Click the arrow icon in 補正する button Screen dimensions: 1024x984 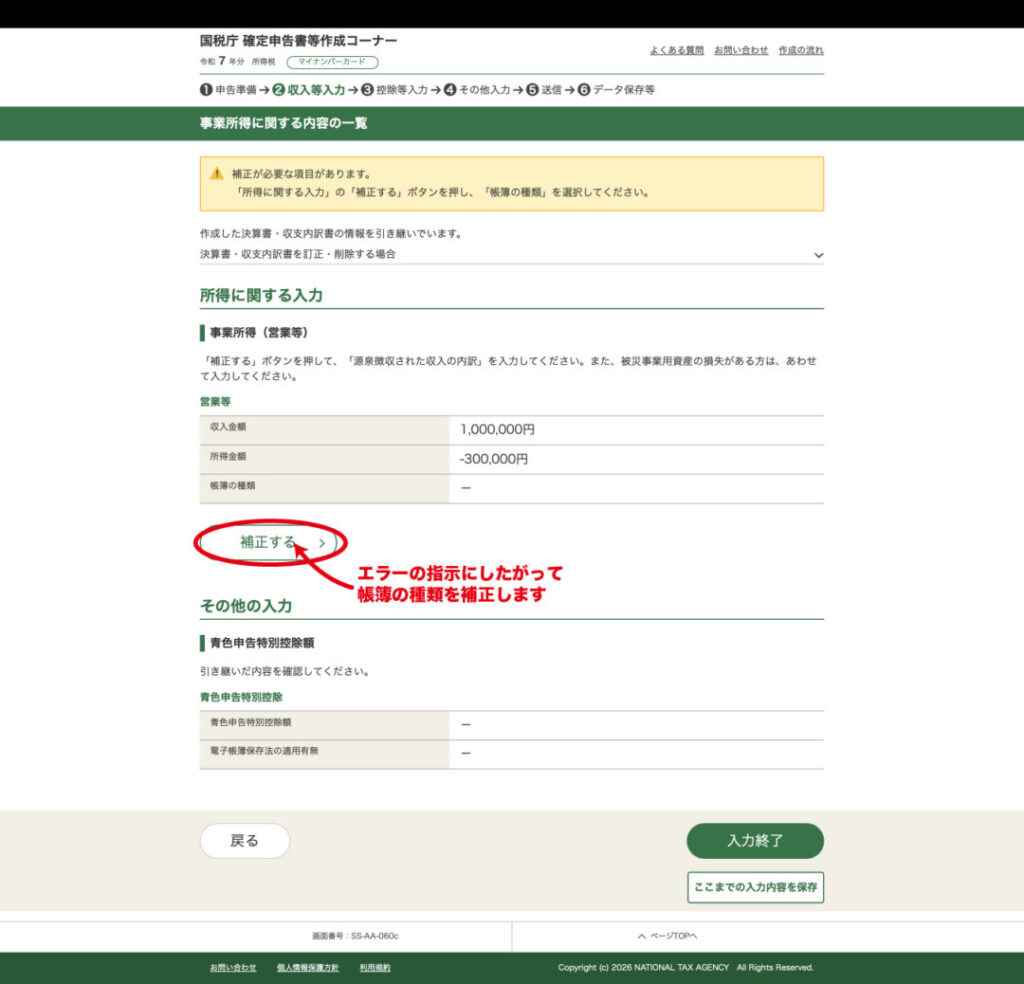(322, 543)
